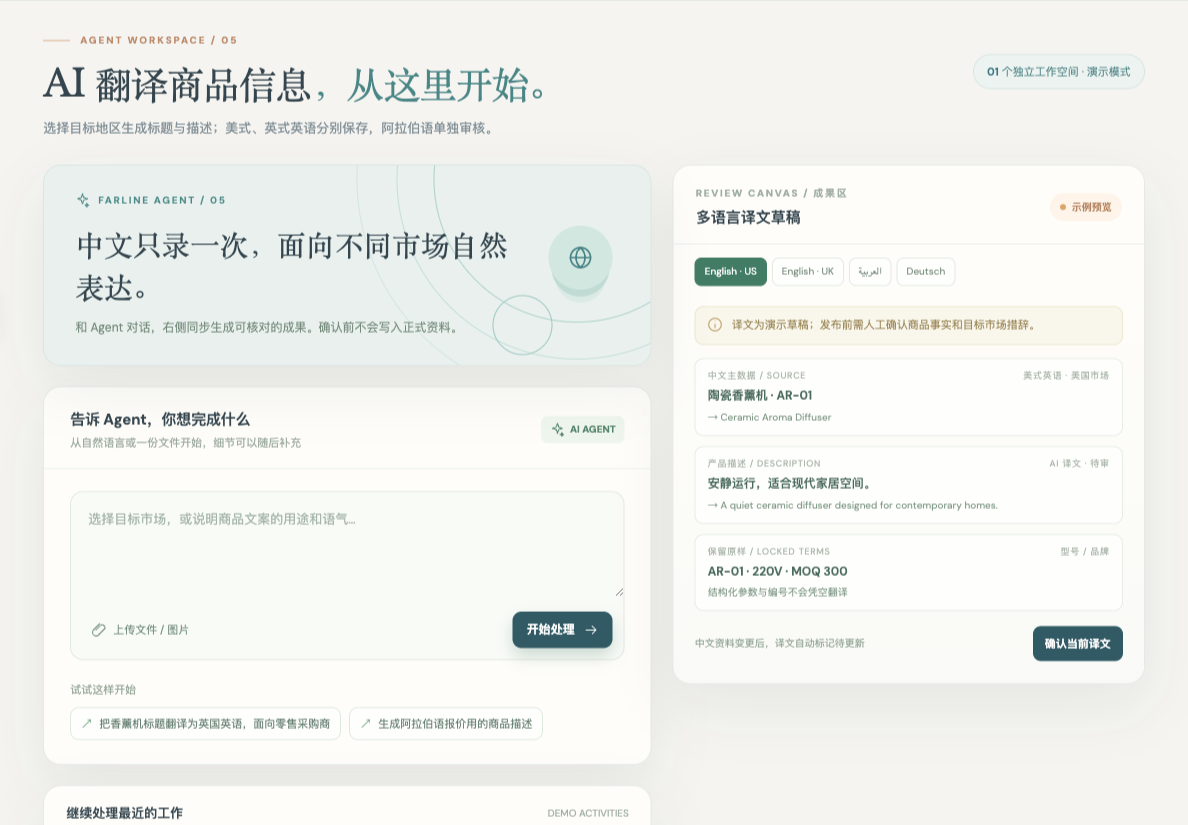This screenshot has height=825, width=1188.
Task: Click the text 结构化参数与编号不会凭空翻译
Action: tap(777, 592)
